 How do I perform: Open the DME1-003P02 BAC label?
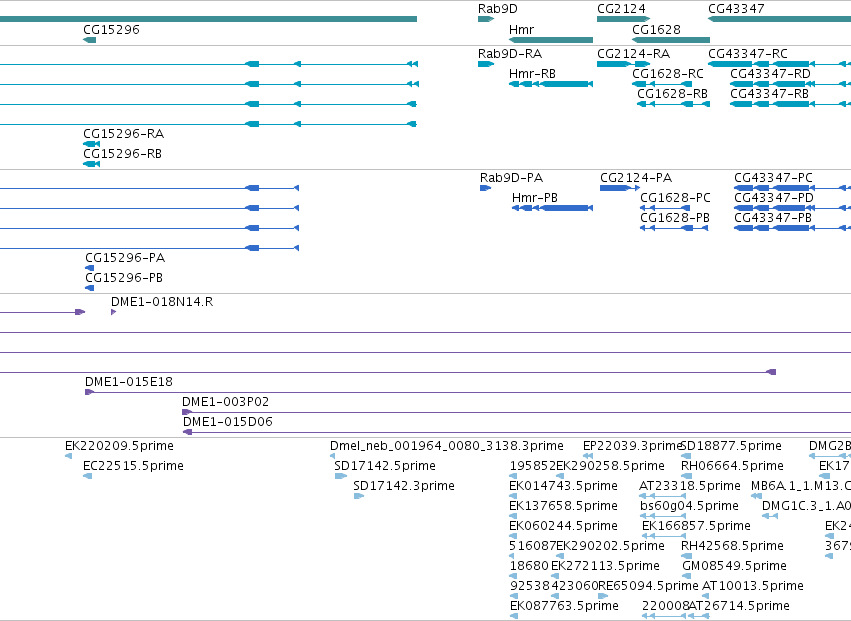click(225, 402)
